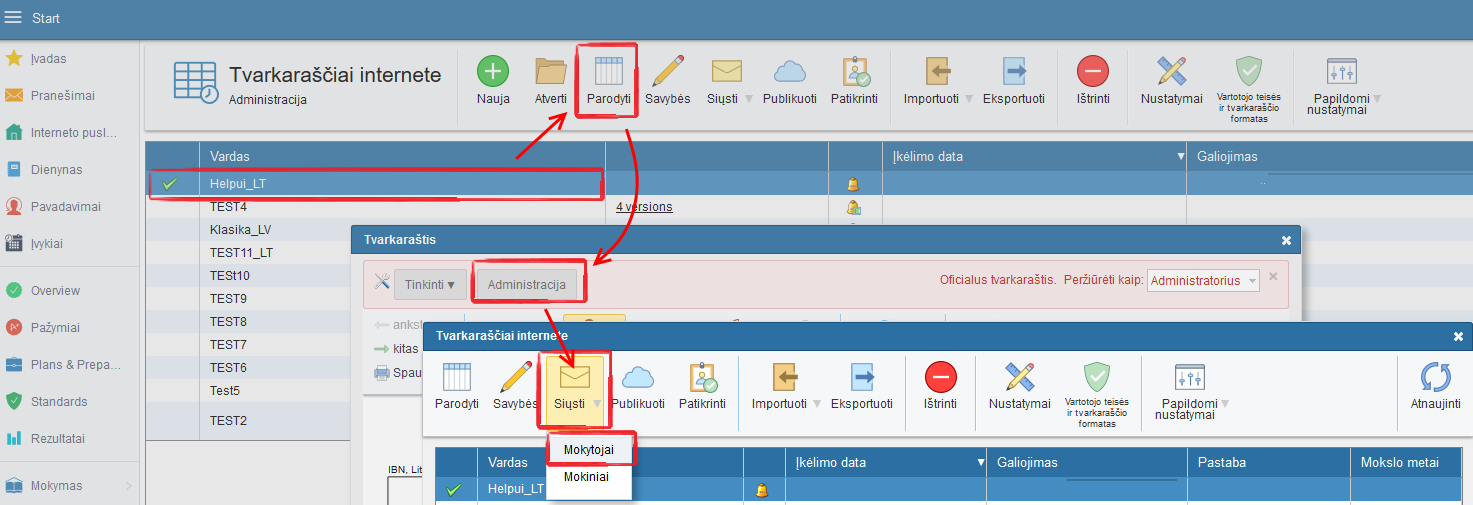Select the TEST9 row in the list

[x=228, y=298]
